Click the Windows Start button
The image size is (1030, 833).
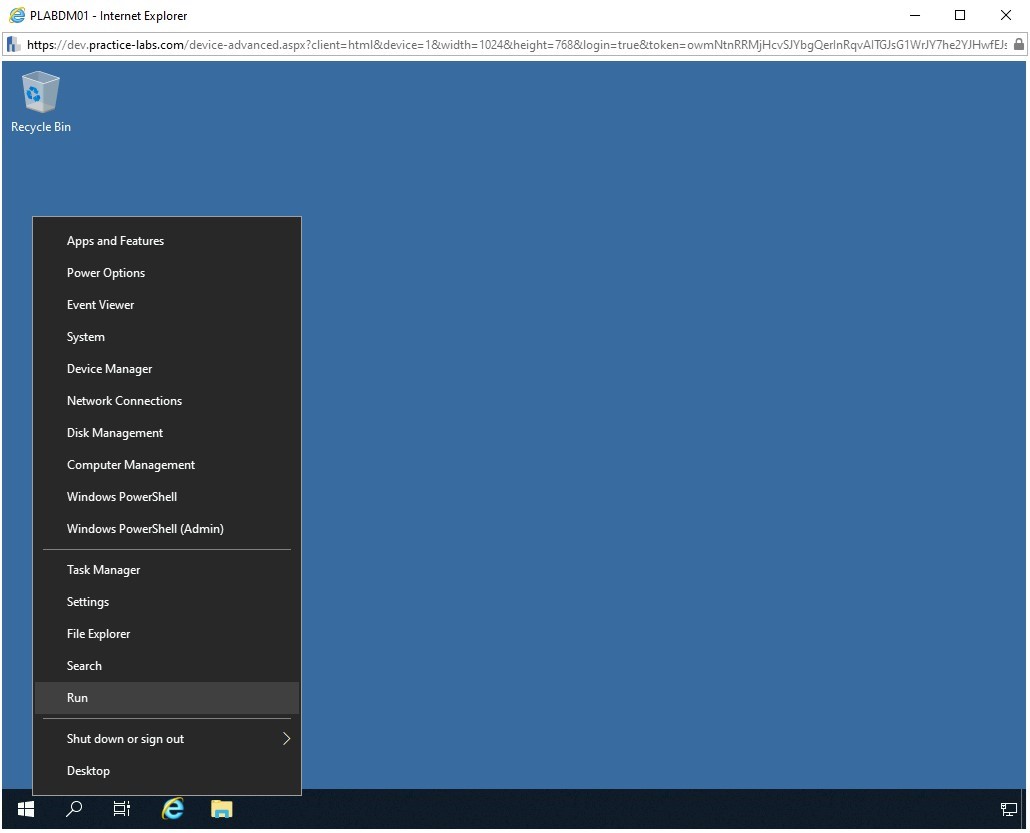click(x=26, y=809)
